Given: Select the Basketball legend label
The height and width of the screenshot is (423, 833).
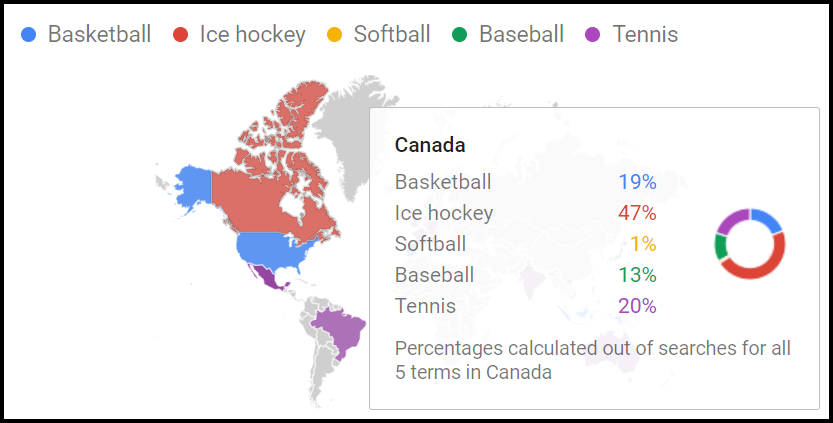Looking at the screenshot, I should click(99, 35).
